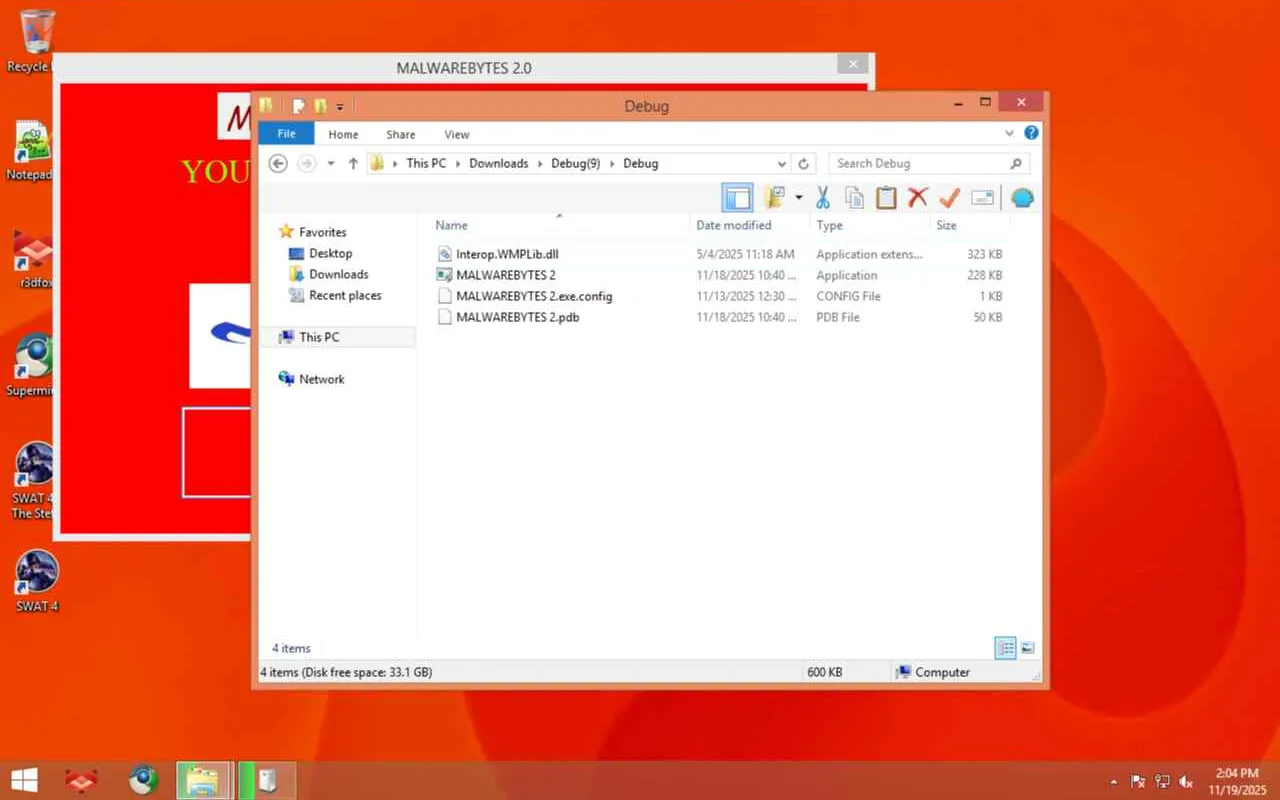This screenshot has height=800, width=1280.
Task: Click the Properties quick access icon
Action: point(298,105)
